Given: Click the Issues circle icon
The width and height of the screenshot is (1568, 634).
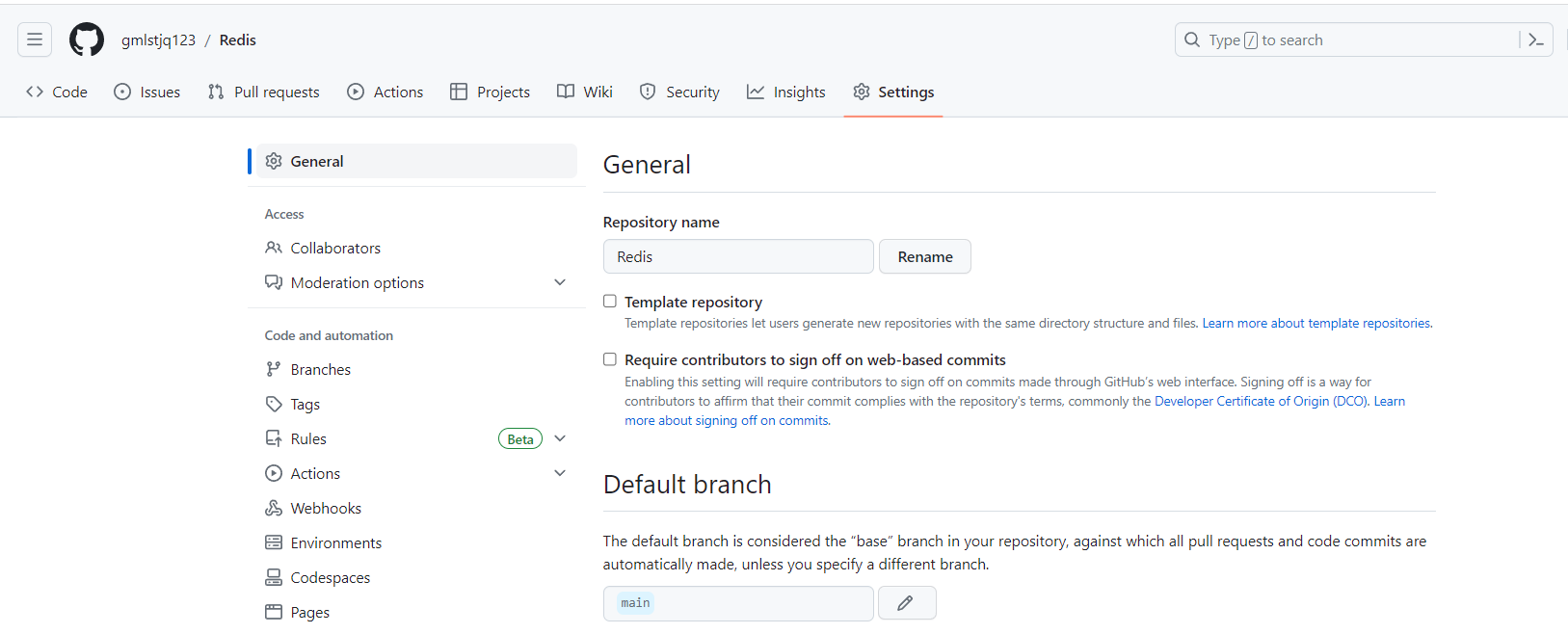Looking at the screenshot, I should tap(122, 92).
